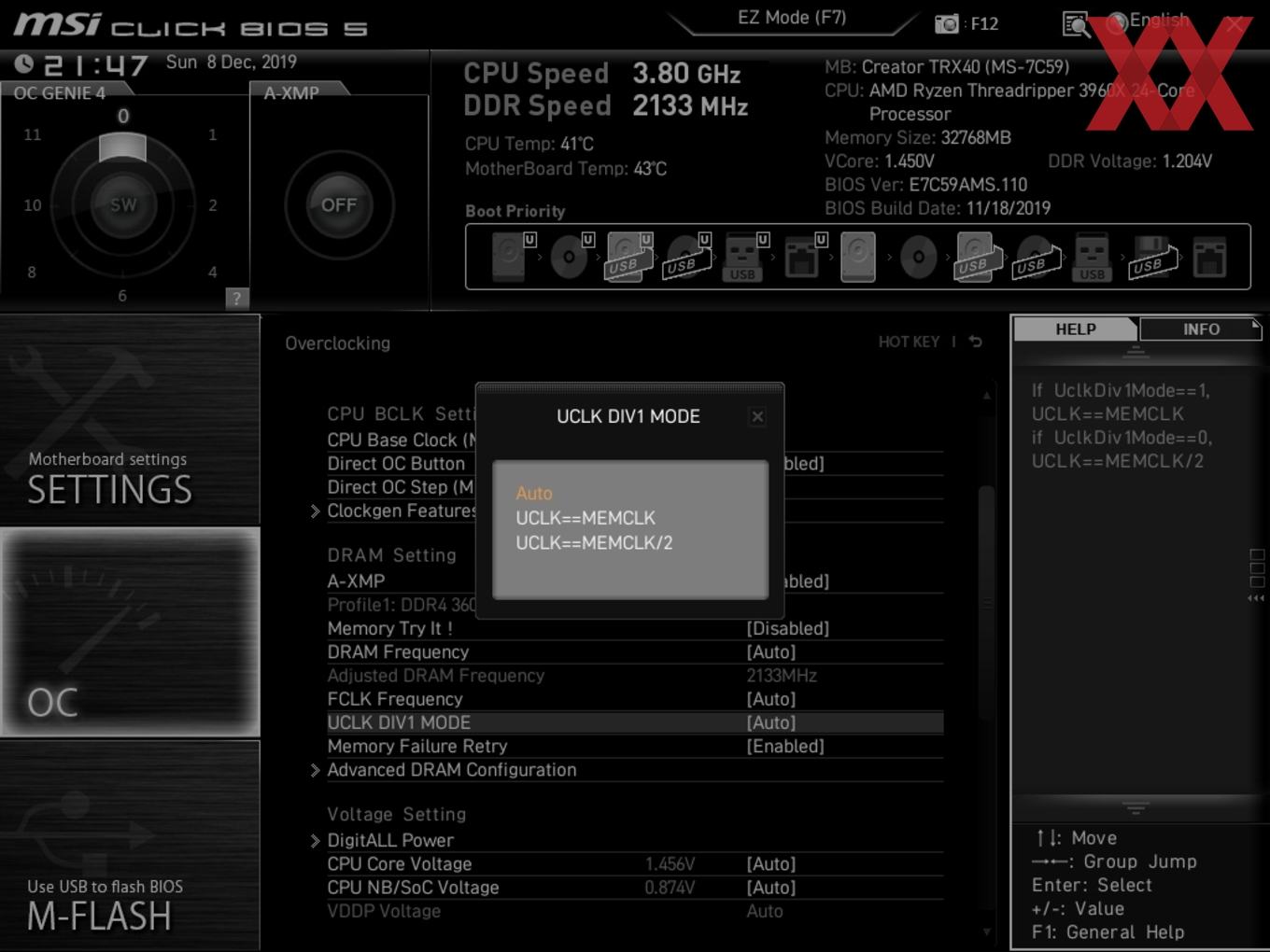This screenshot has width=1270, height=952.
Task: Expand Advanced DRAM Configuration submenu
Action: [444, 770]
